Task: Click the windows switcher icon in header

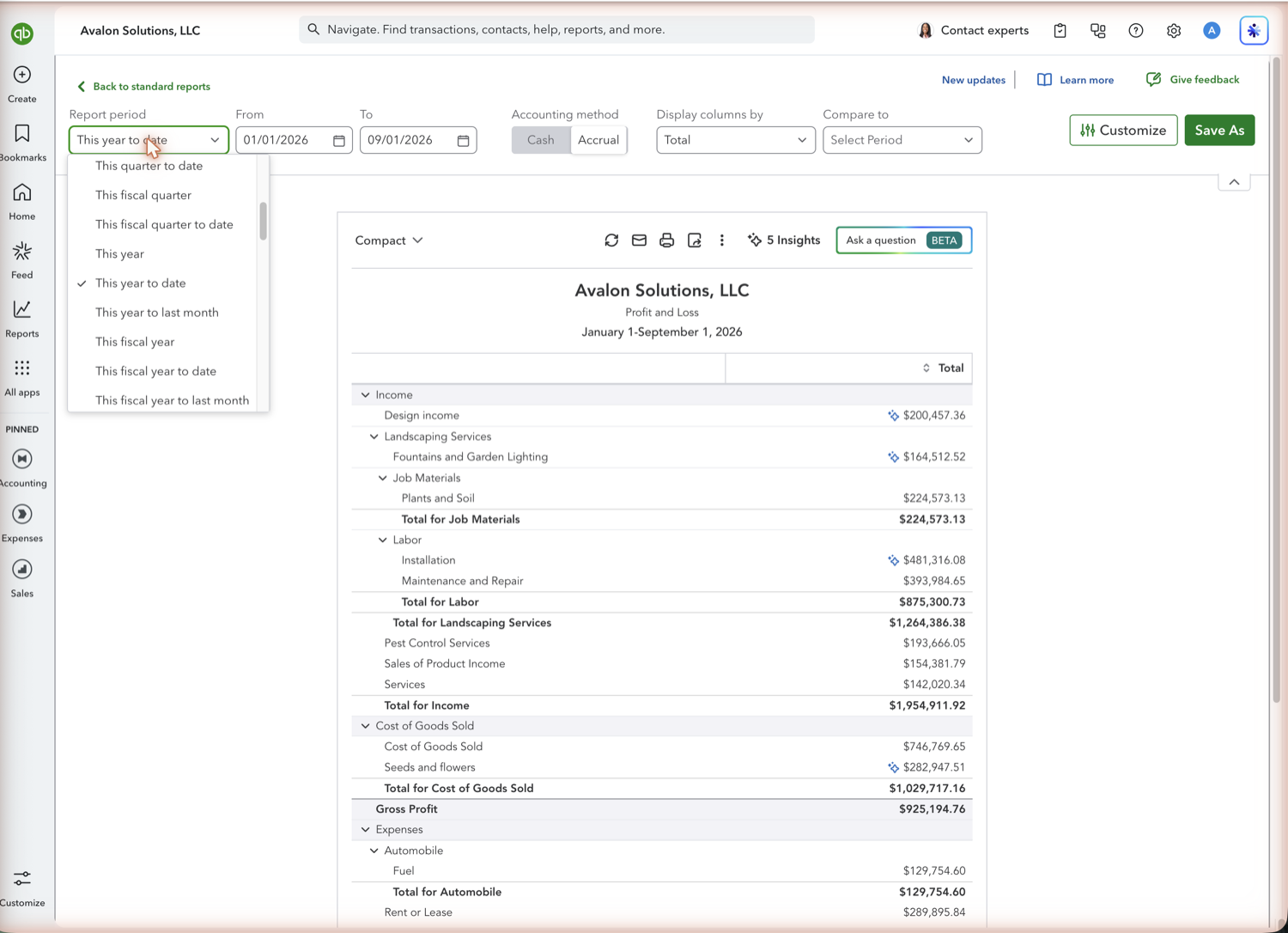Action: tap(1098, 30)
